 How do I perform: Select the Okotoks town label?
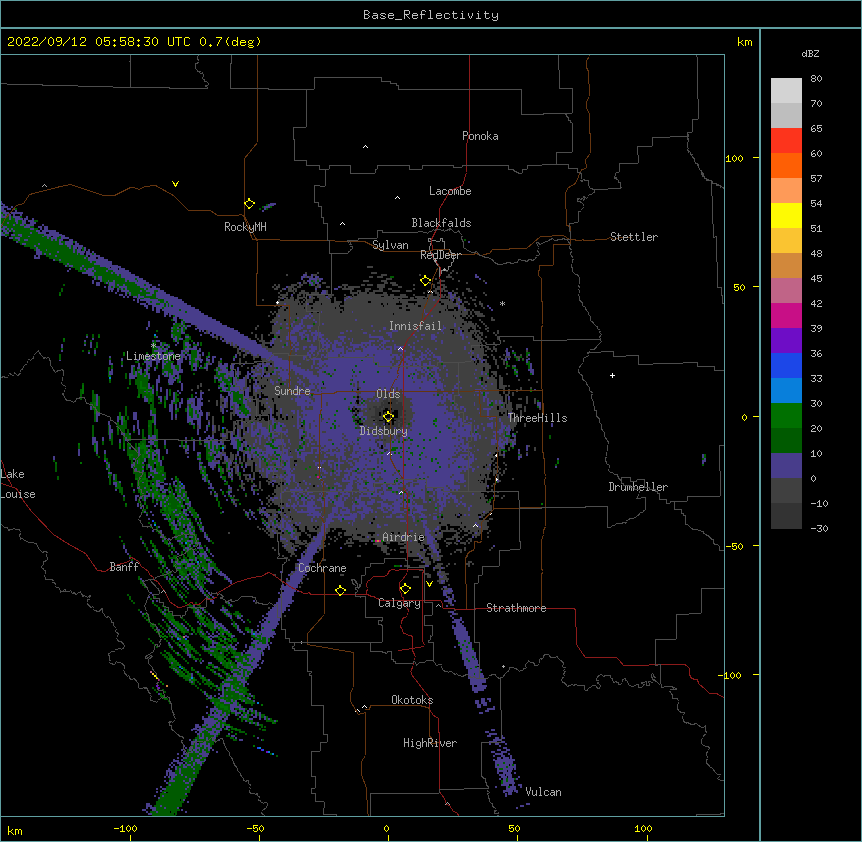click(x=412, y=700)
